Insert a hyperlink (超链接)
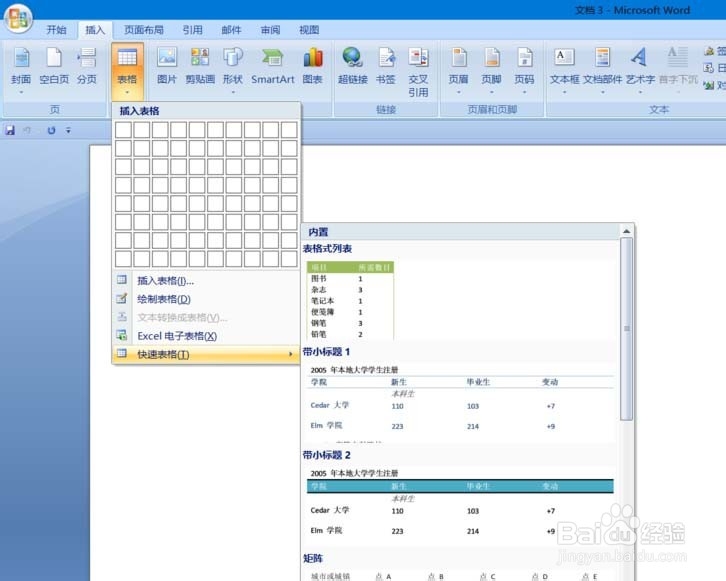The height and width of the screenshot is (581, 726). [352, 69]
